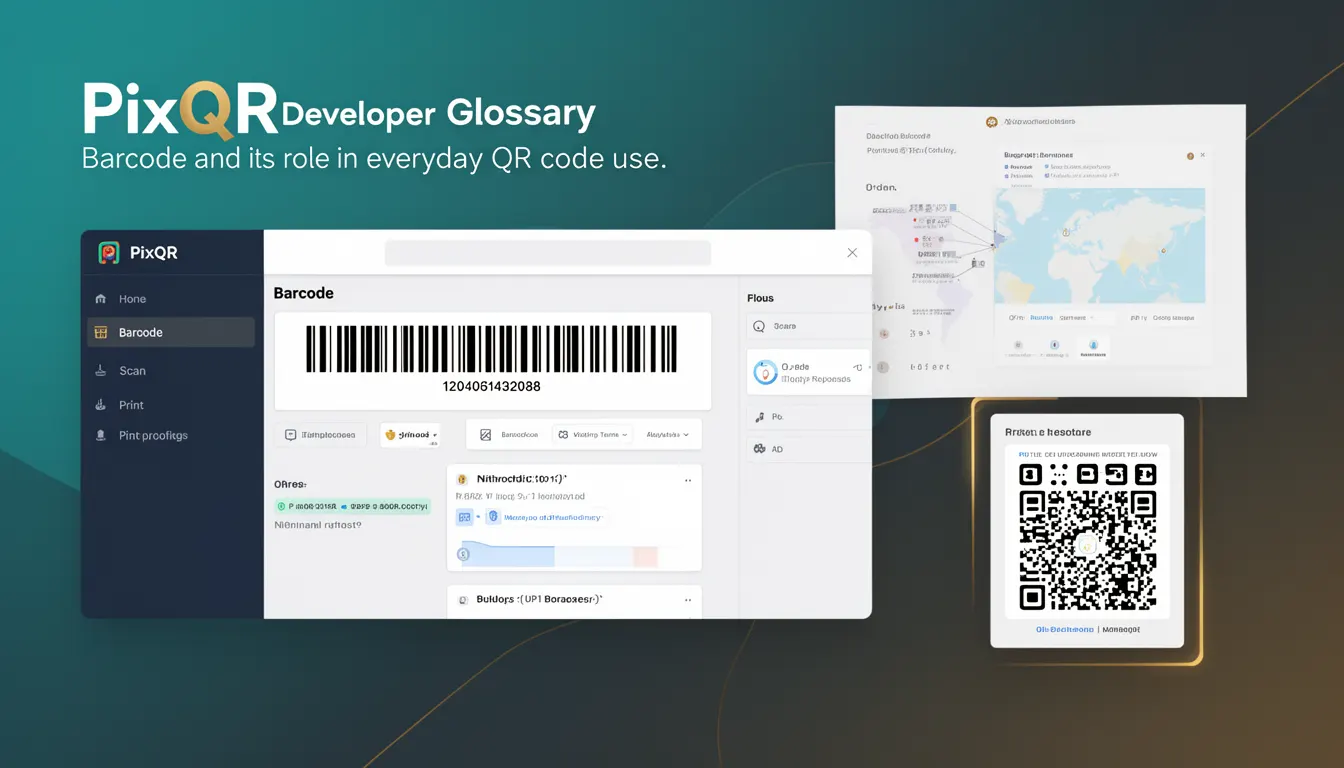Click the green status badge on left
The width and height of the screenshot is (1344, 768).
coord(352,507)
